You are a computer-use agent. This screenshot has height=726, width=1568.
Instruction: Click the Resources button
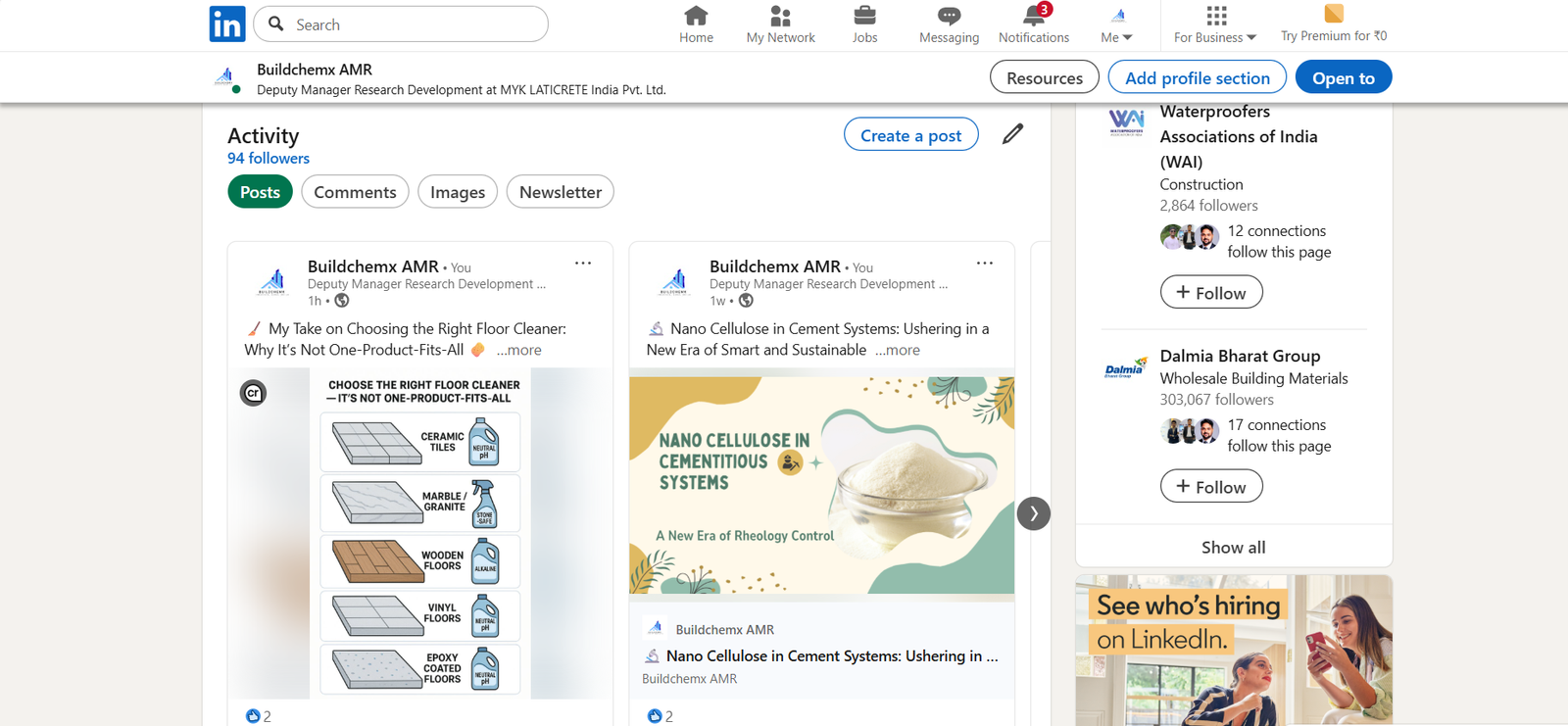(1045, 77)
